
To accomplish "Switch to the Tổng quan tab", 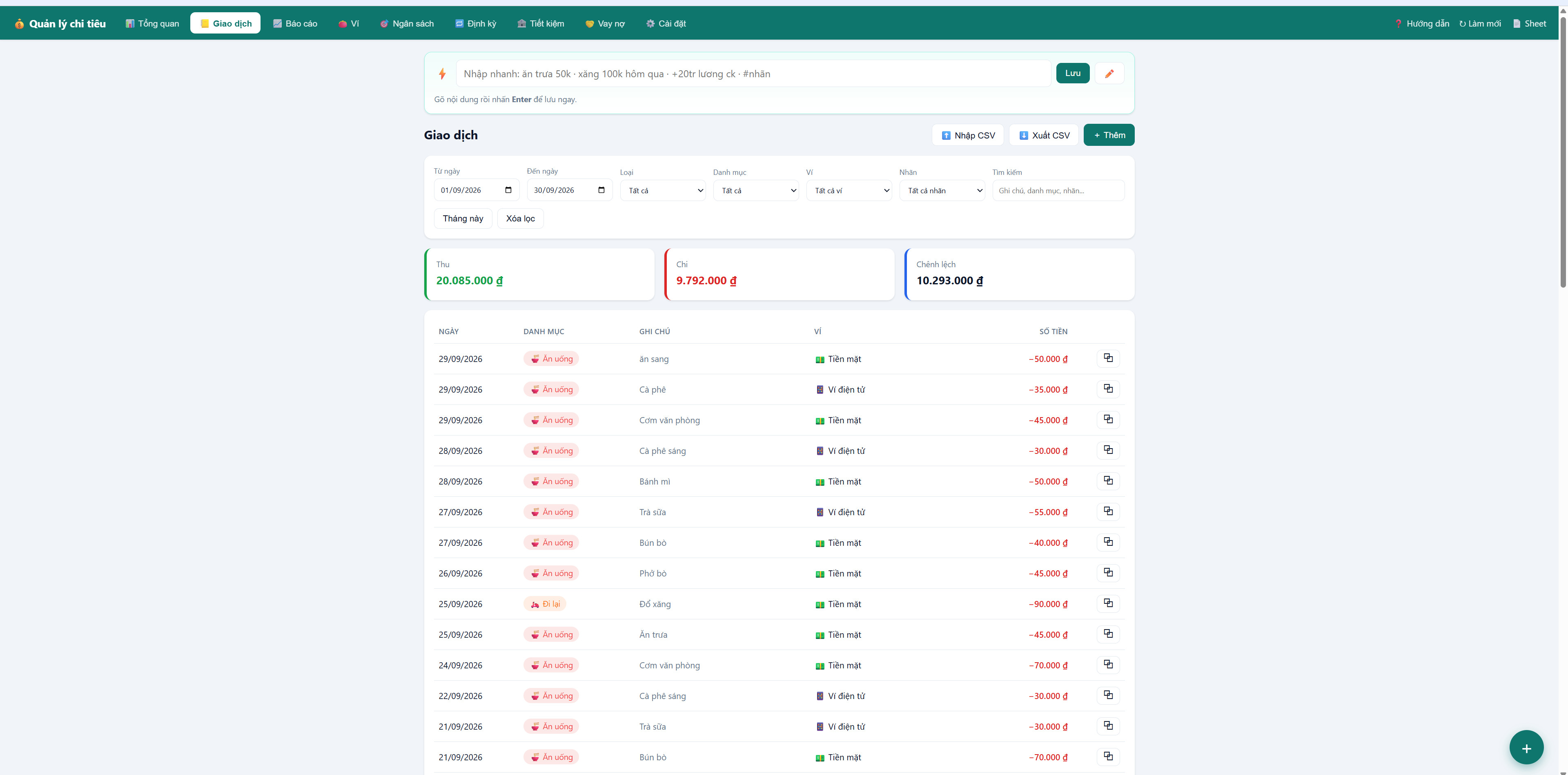I will point(152,24).
